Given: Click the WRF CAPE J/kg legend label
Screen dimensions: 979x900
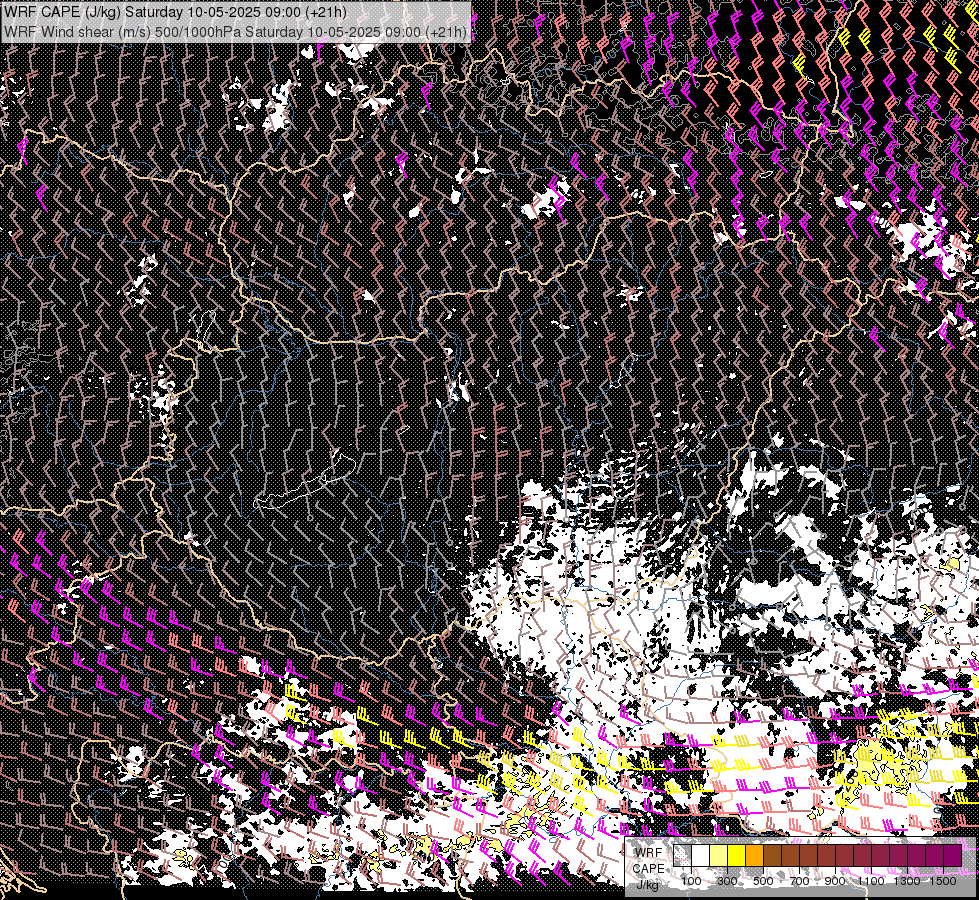Looking at the screenshot, I should (649, 869).
